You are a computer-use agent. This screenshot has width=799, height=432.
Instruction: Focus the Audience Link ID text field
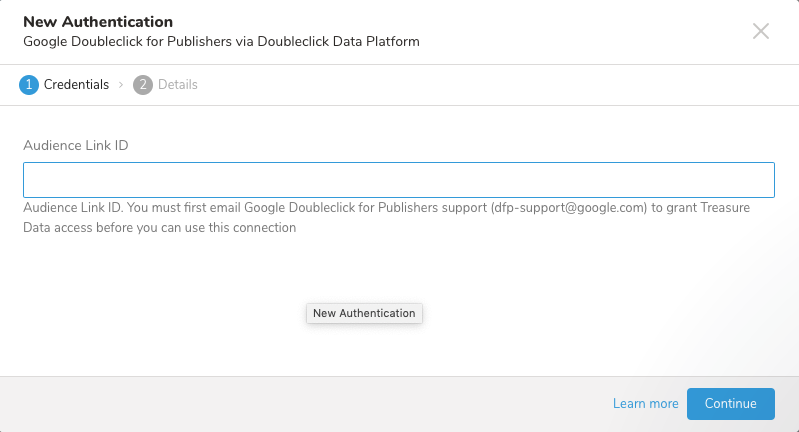point(399,180)
